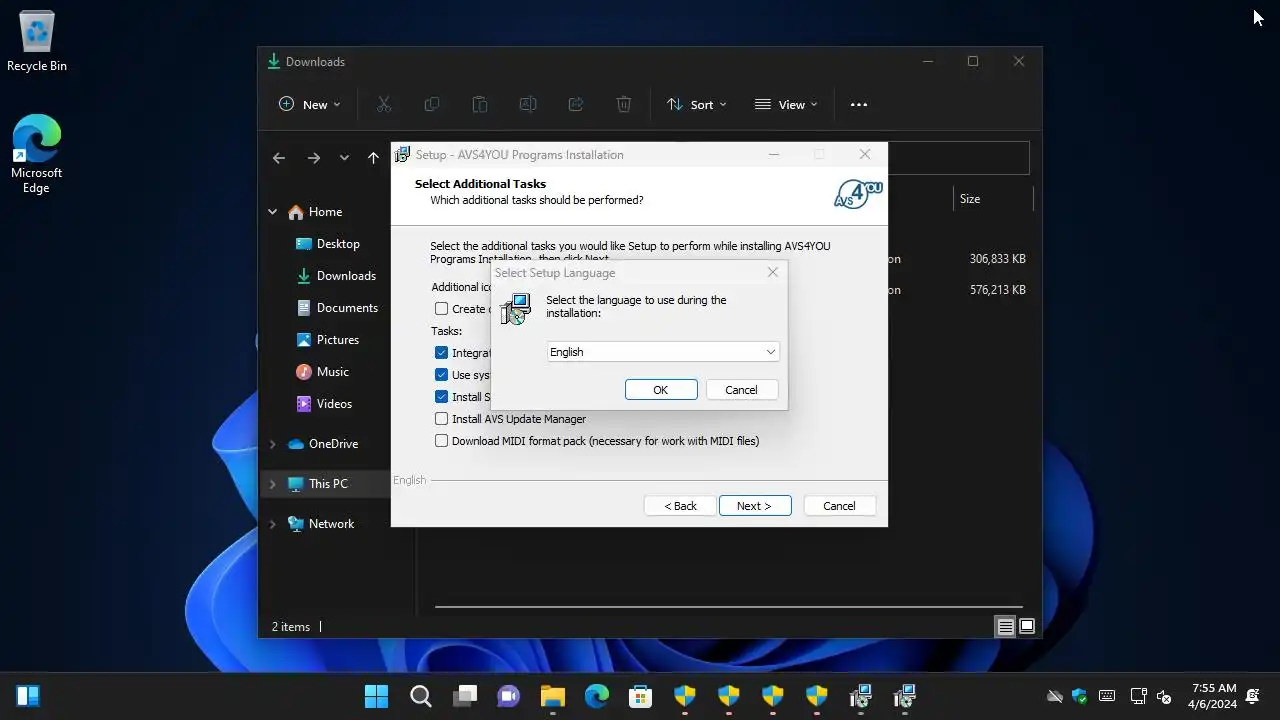
Task: Click Cancel in the AVS4YOU Setup window
Action: 839,506
